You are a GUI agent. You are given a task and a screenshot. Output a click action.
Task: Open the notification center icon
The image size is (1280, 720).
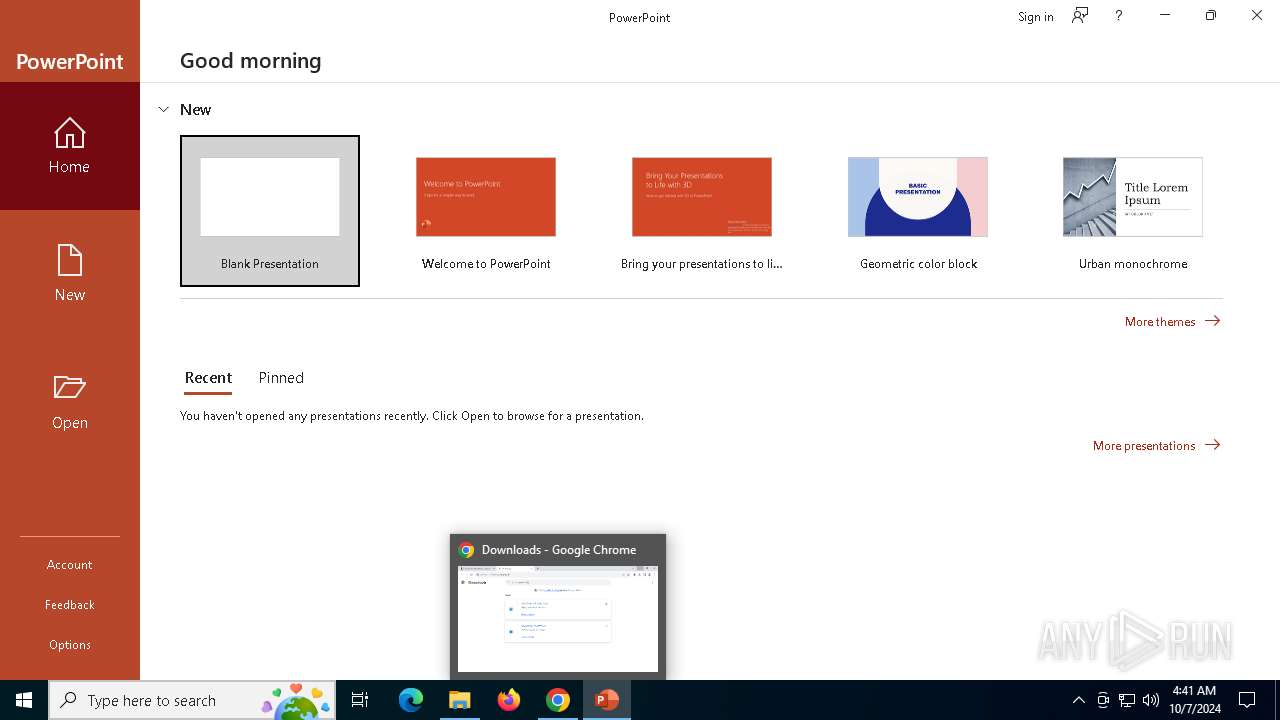tap(1247, 700)
